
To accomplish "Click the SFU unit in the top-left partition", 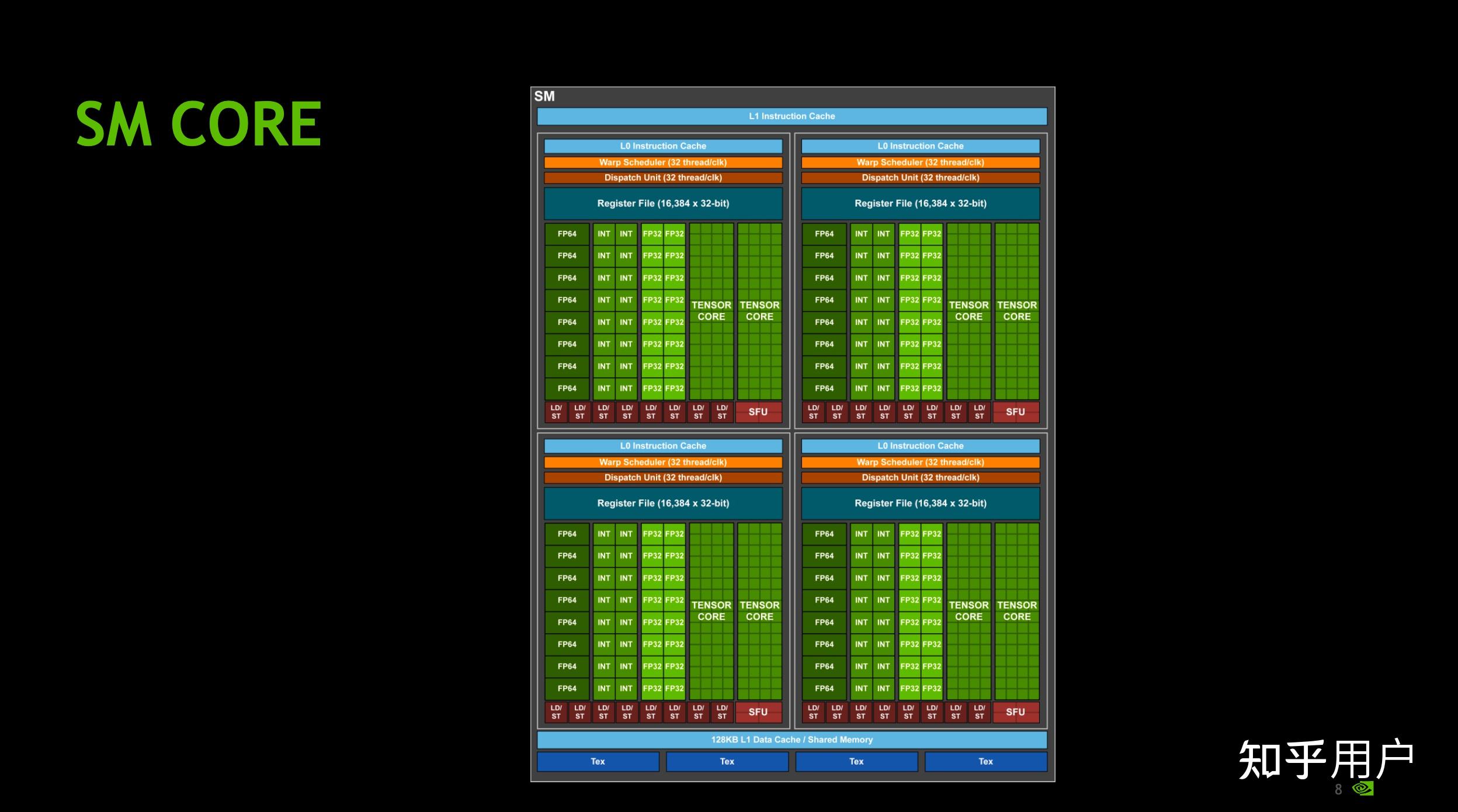I will point(758,412).
